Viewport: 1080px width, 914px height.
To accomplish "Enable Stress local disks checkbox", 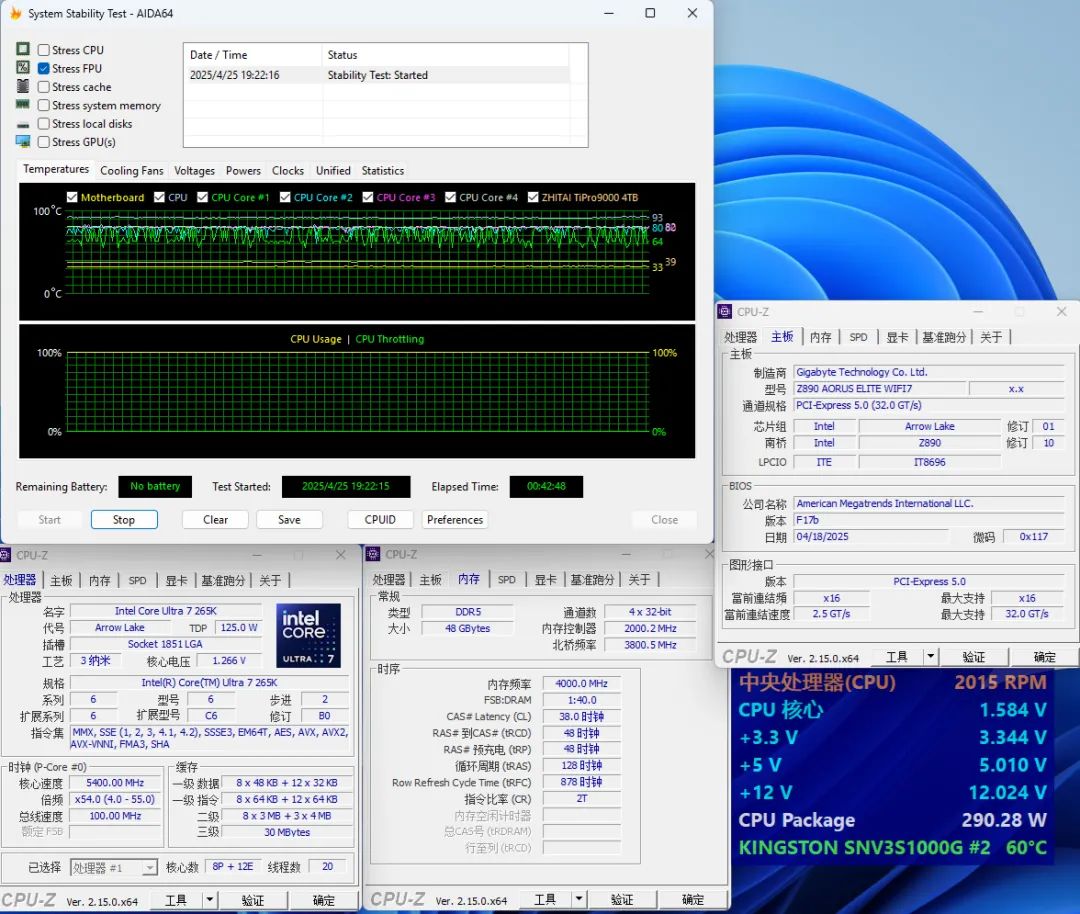I will coord(43,123).
